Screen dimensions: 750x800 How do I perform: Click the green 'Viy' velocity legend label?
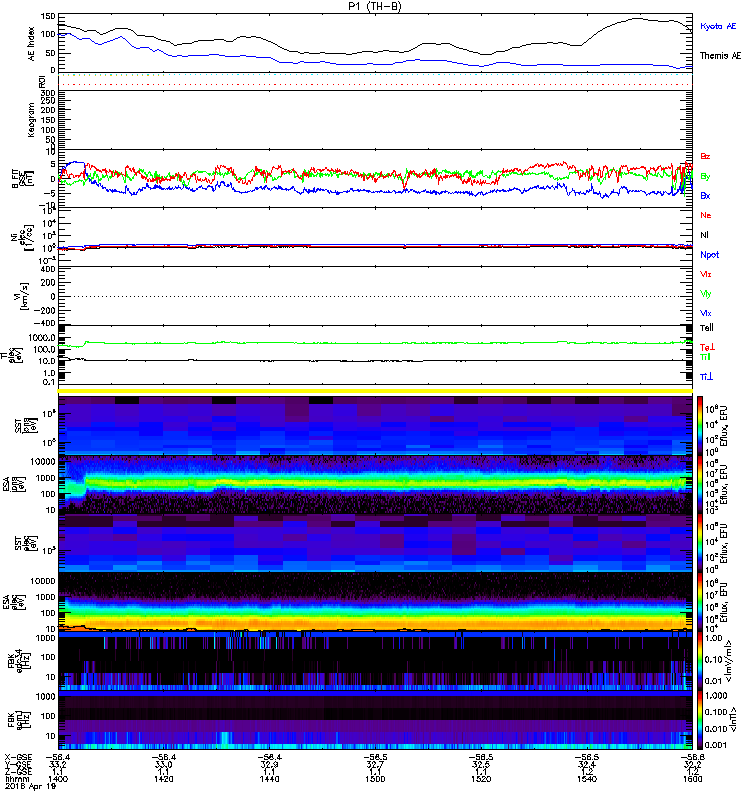click(x=706, y=294)
